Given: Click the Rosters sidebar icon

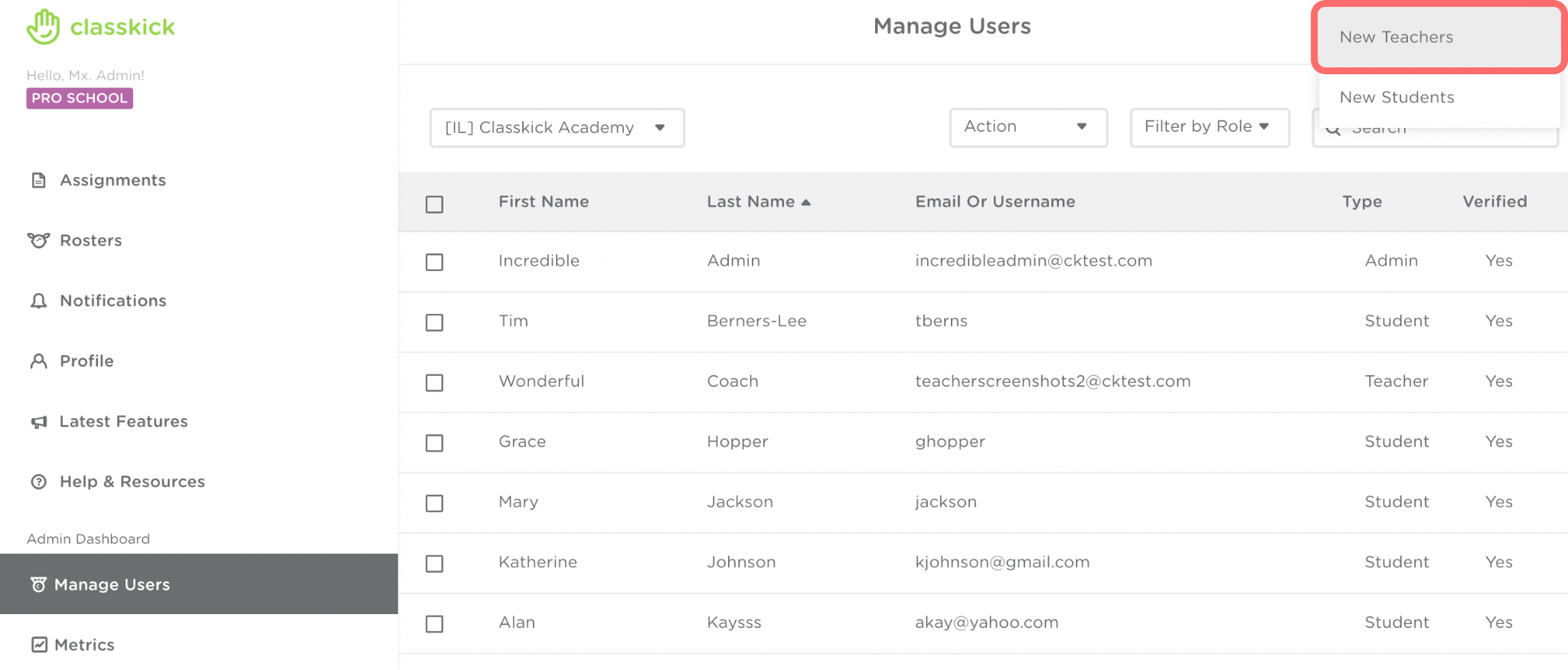Looking at the screenshot, I should point(38,240).
